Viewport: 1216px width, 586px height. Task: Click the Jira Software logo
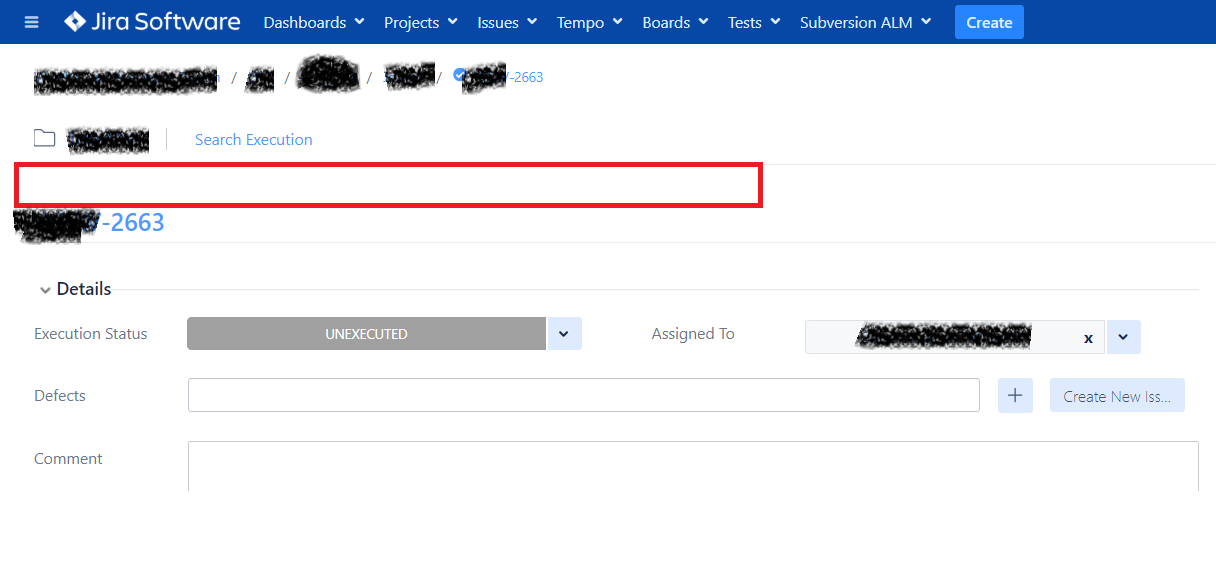[152, 22]
